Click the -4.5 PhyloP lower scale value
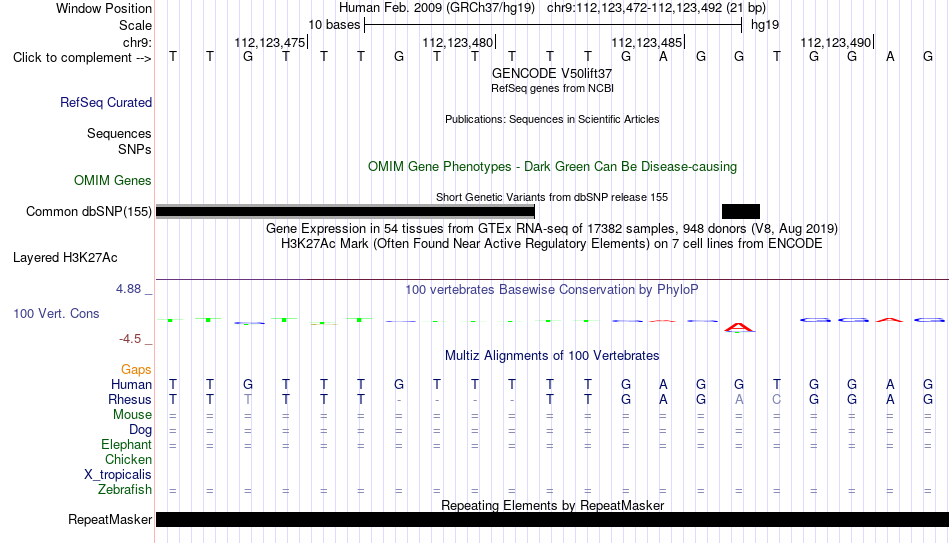The height and width of the screenshot is (543, 950). click(130, 339)
